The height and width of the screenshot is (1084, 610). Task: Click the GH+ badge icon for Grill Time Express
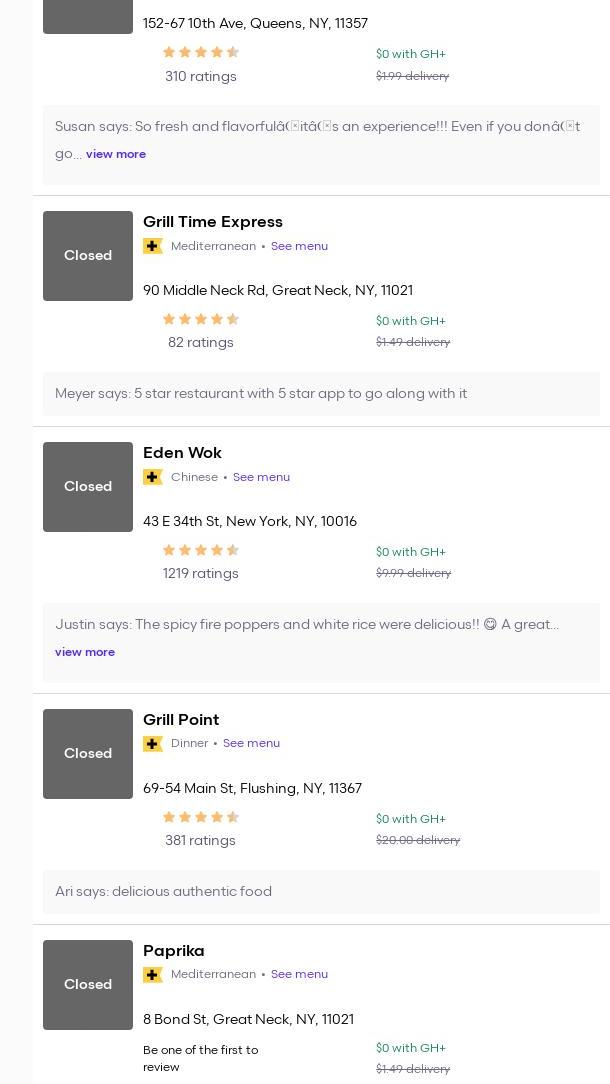153,246
